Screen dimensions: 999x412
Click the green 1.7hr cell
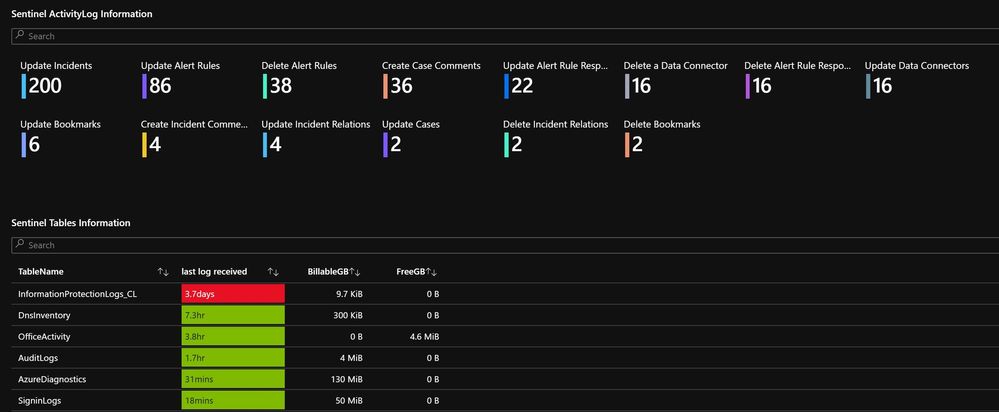[233, 358]
